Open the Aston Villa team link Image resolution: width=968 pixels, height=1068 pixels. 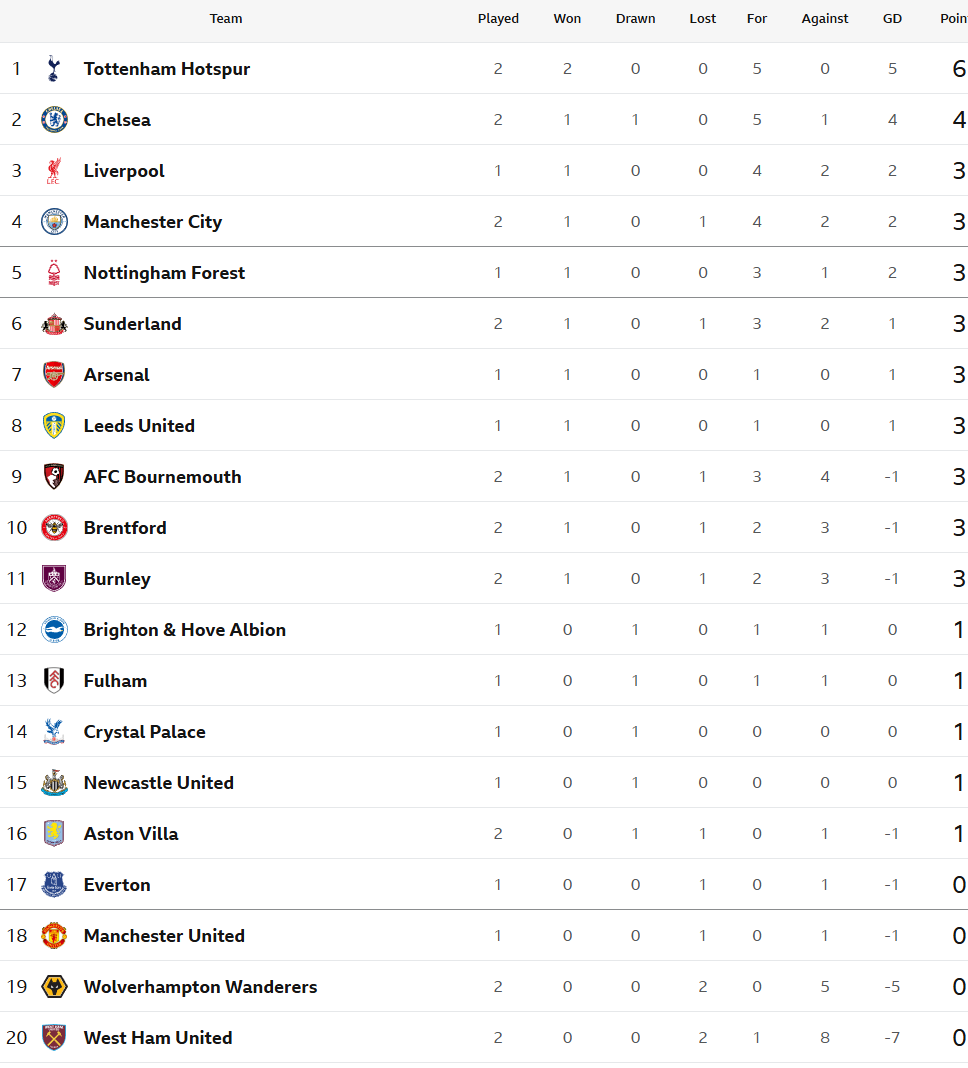tap(131, 834)
